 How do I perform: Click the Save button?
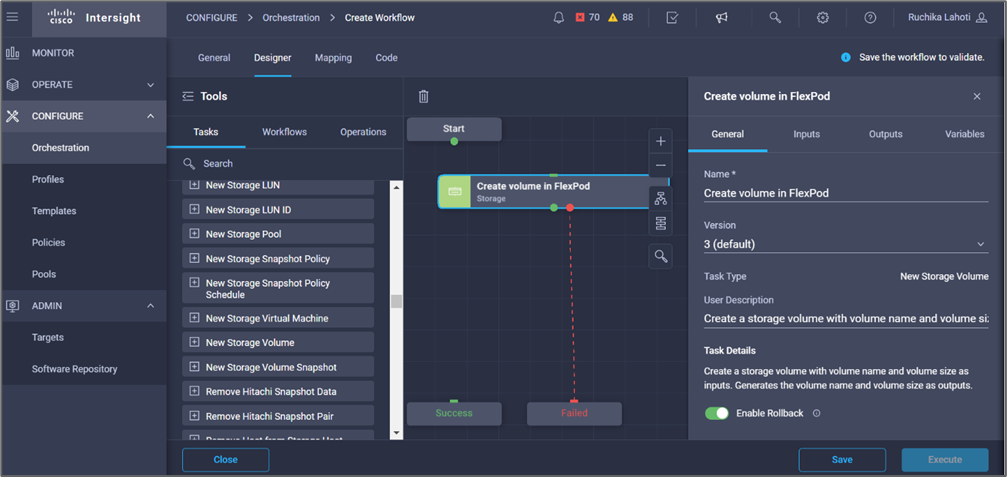tap(842, 460)
